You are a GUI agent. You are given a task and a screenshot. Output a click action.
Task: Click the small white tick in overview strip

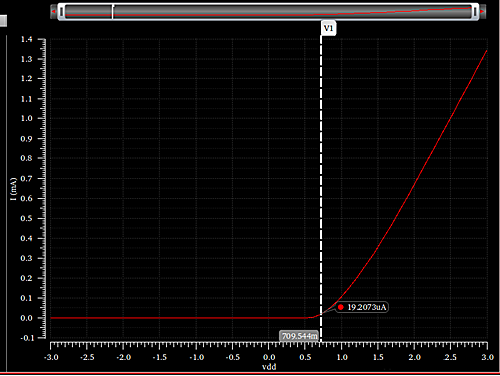tap(113, 12)
